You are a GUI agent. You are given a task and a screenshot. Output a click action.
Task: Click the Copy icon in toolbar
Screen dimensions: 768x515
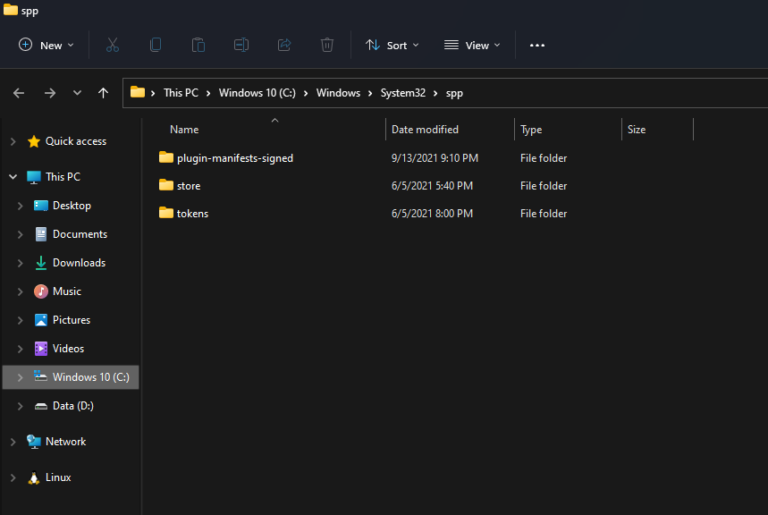(x=155, y=45)
